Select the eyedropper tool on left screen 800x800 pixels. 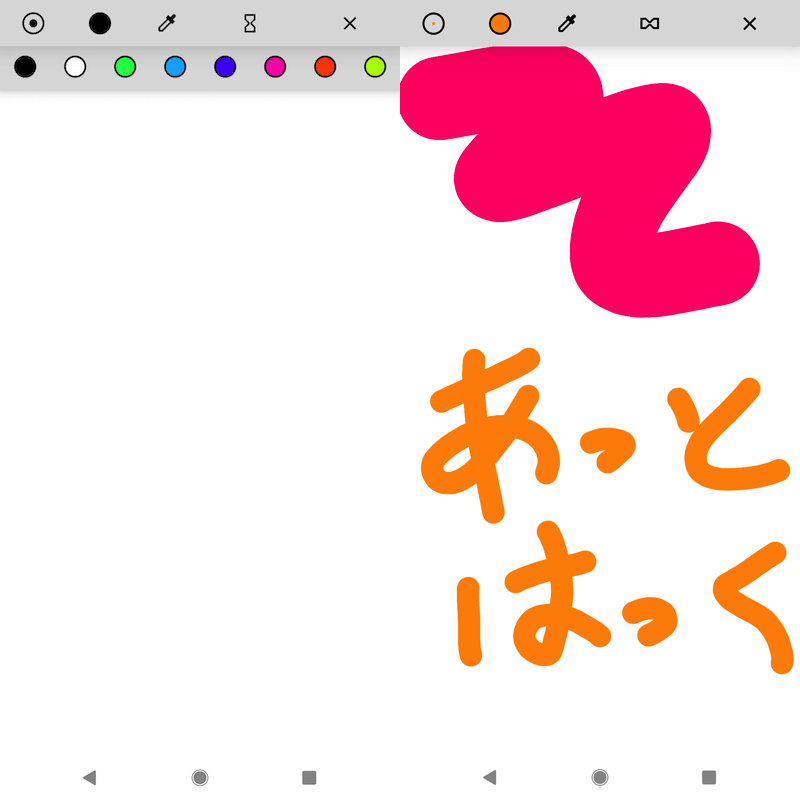pos(167,24)
